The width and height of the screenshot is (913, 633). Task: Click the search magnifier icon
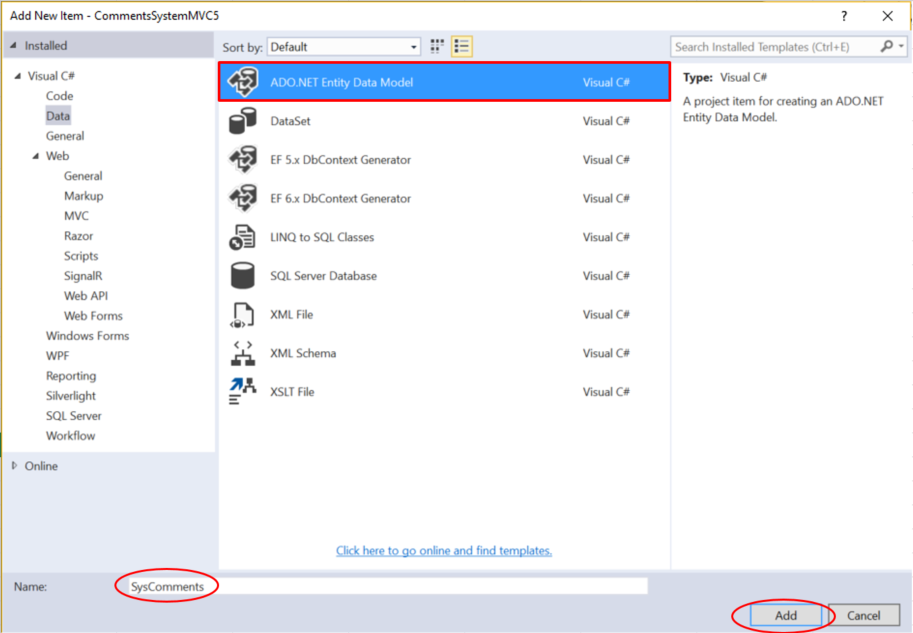pyautogui.click(x=886, y=46)
